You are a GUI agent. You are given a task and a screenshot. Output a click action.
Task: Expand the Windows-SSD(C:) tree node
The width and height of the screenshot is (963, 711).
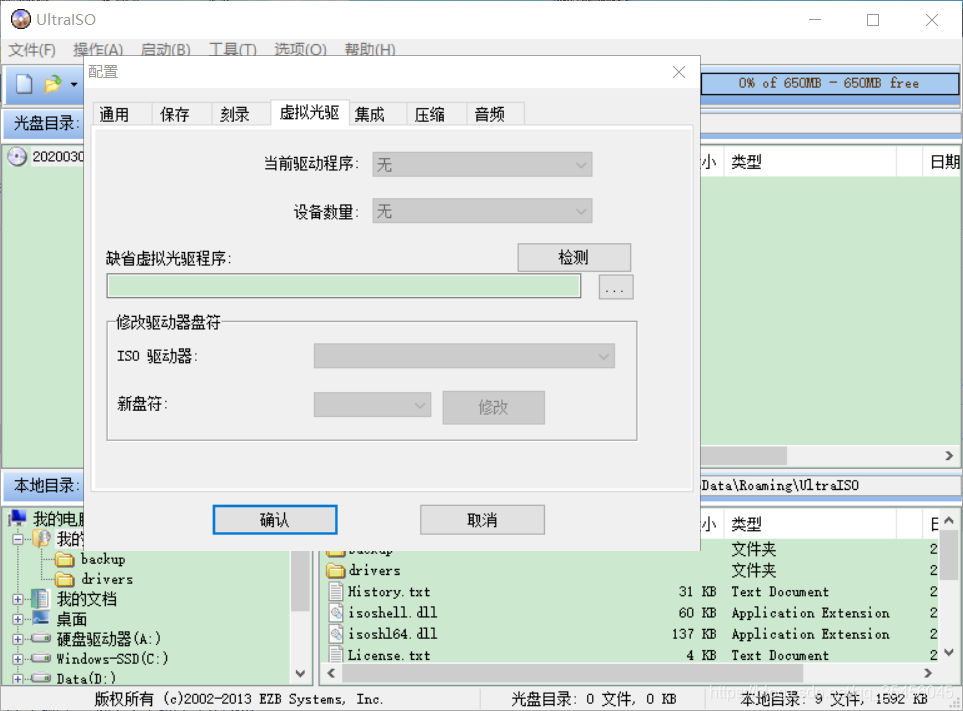pos(18,659)
